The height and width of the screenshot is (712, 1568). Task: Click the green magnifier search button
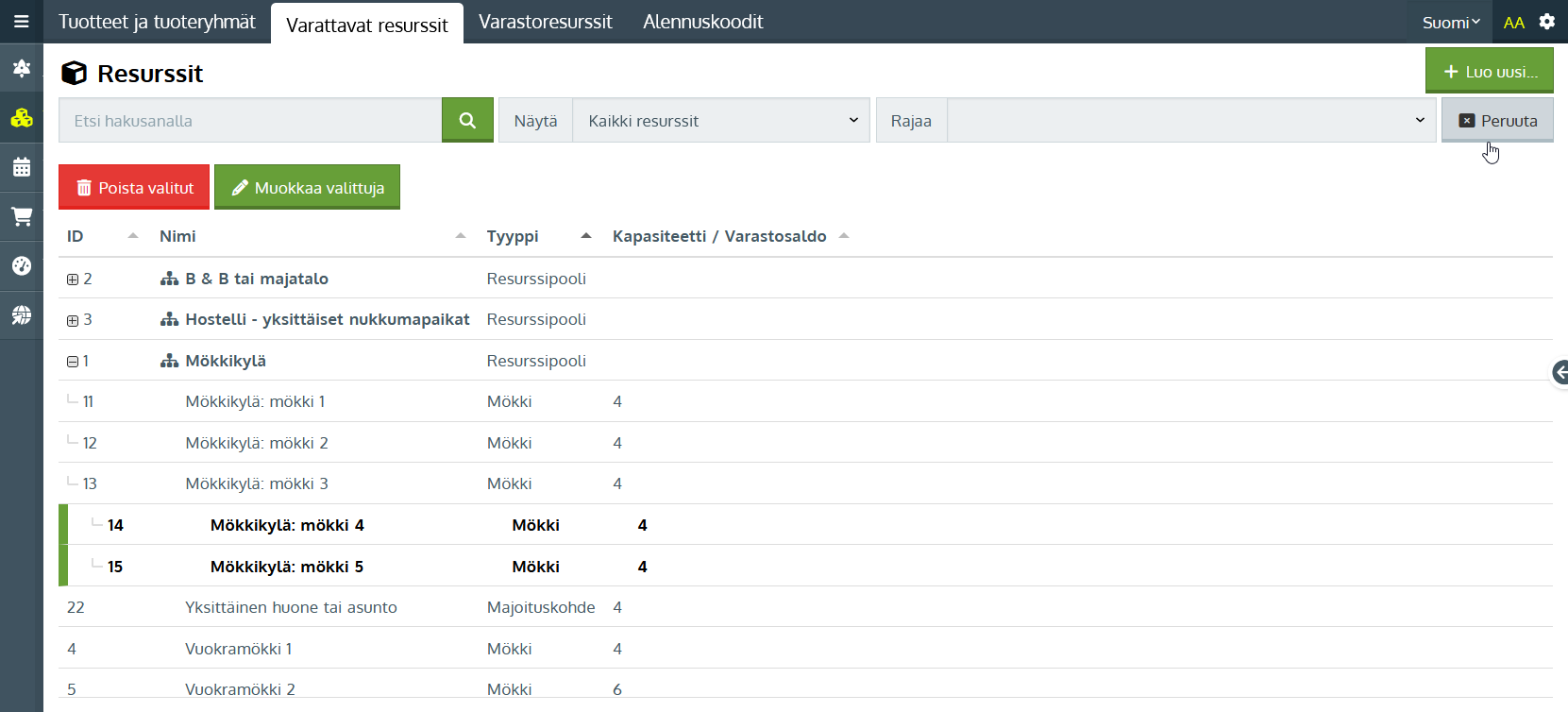[x=467, y=120]
